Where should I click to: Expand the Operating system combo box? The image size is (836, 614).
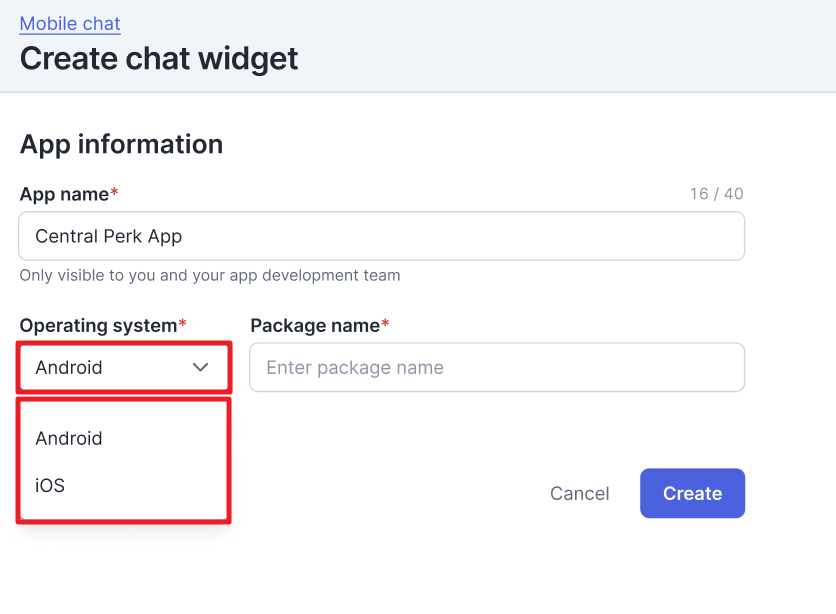click(124, 368)
